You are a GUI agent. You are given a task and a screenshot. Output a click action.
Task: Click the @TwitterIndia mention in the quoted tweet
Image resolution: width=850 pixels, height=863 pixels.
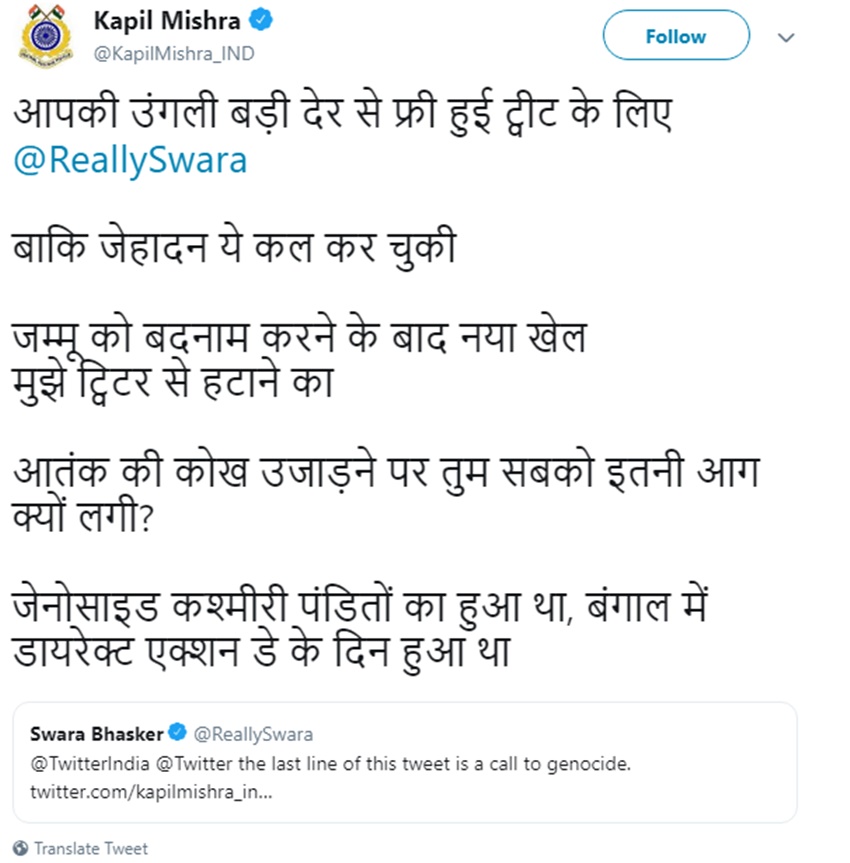88,765
